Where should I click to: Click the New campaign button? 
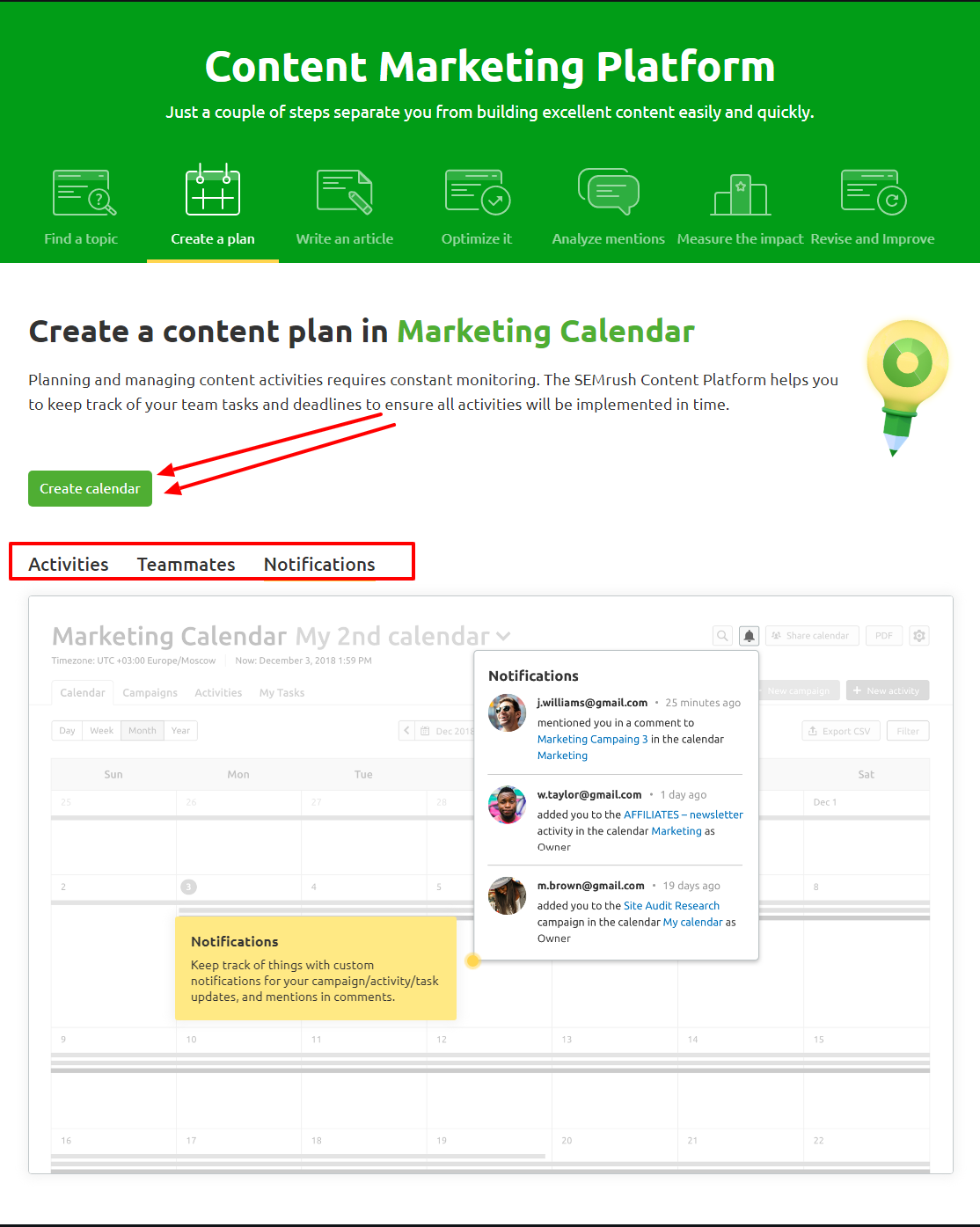tap(799, 690)
